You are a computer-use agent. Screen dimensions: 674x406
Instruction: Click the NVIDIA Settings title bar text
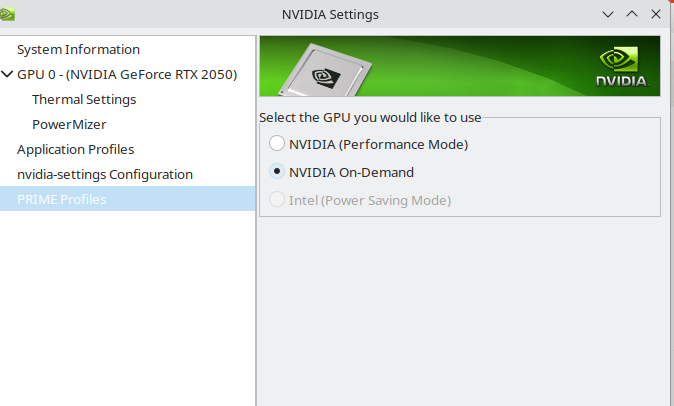330,14
